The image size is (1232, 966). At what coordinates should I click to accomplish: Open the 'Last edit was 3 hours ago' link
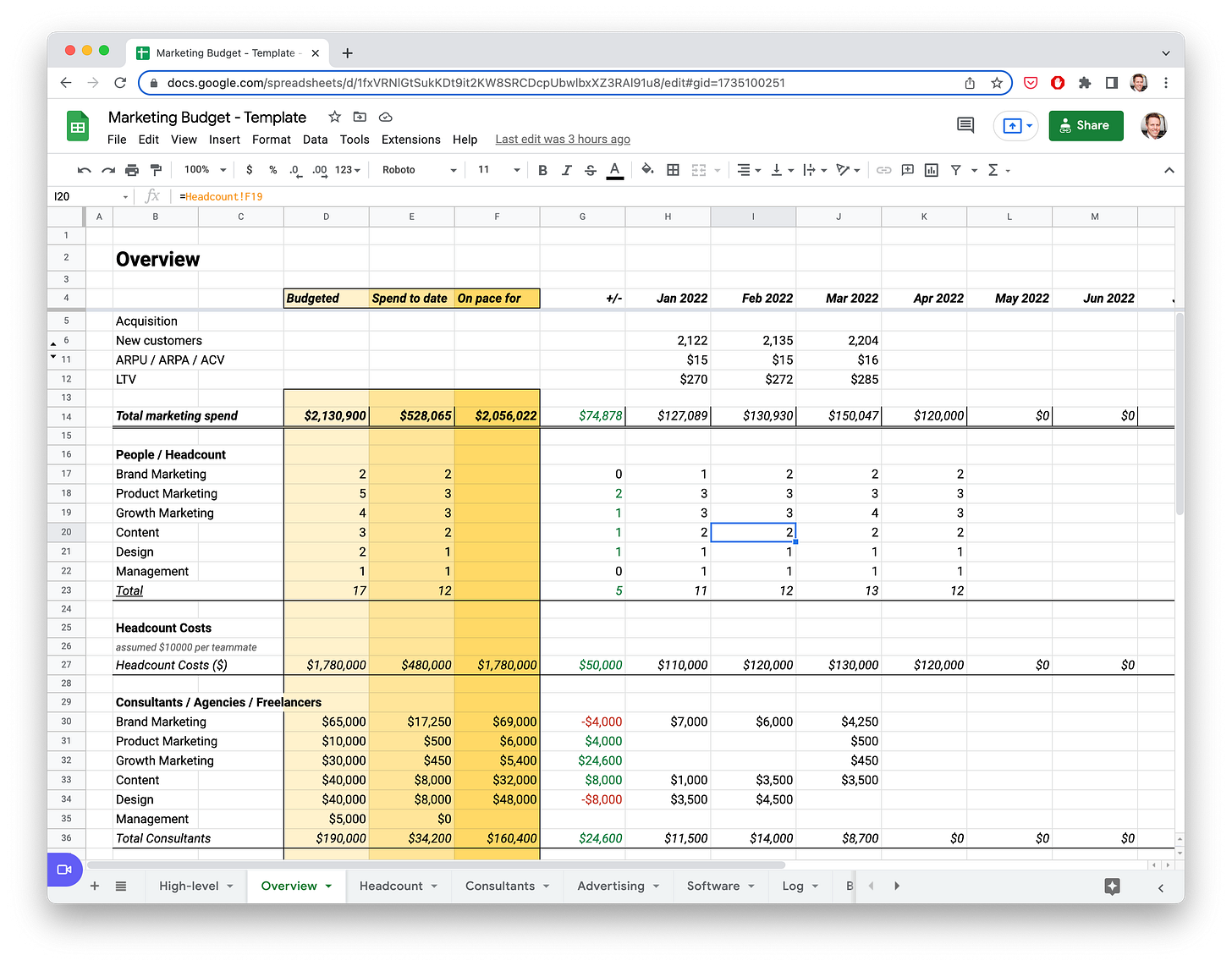coord(562,140)
